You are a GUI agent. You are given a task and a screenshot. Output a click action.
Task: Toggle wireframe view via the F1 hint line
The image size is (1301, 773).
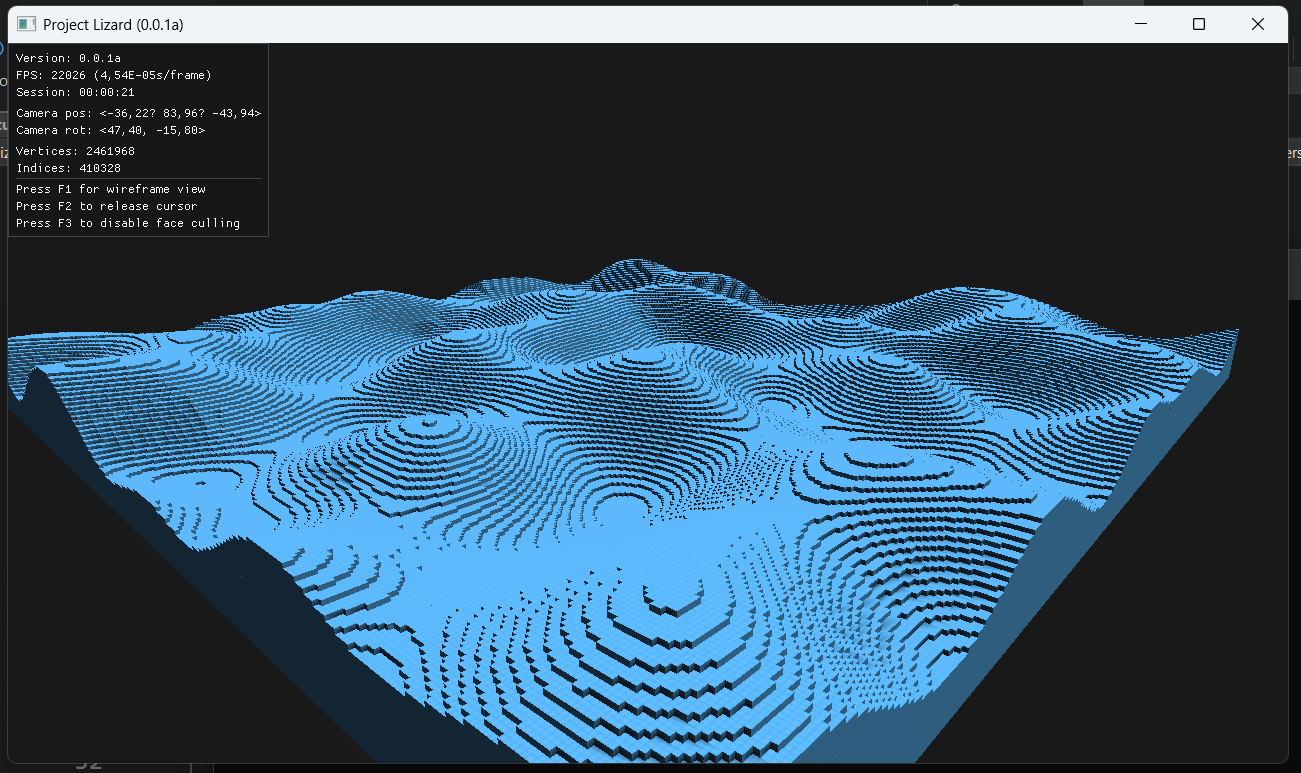tap(110, 188)
